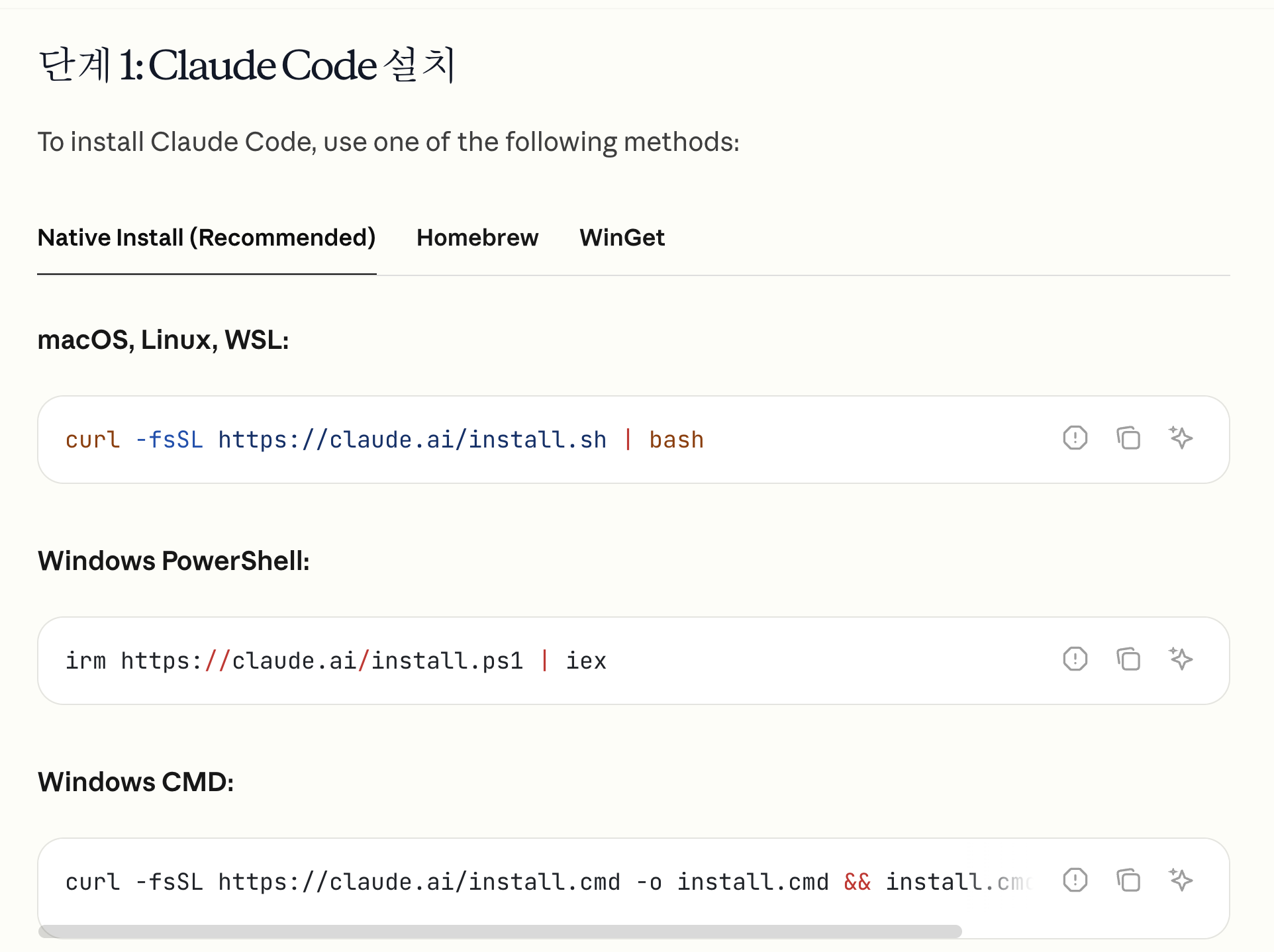Click the Windows PowerShell heading
Image resolution: width=1274 pixels, height=952 pixels.
pos(173,561)
